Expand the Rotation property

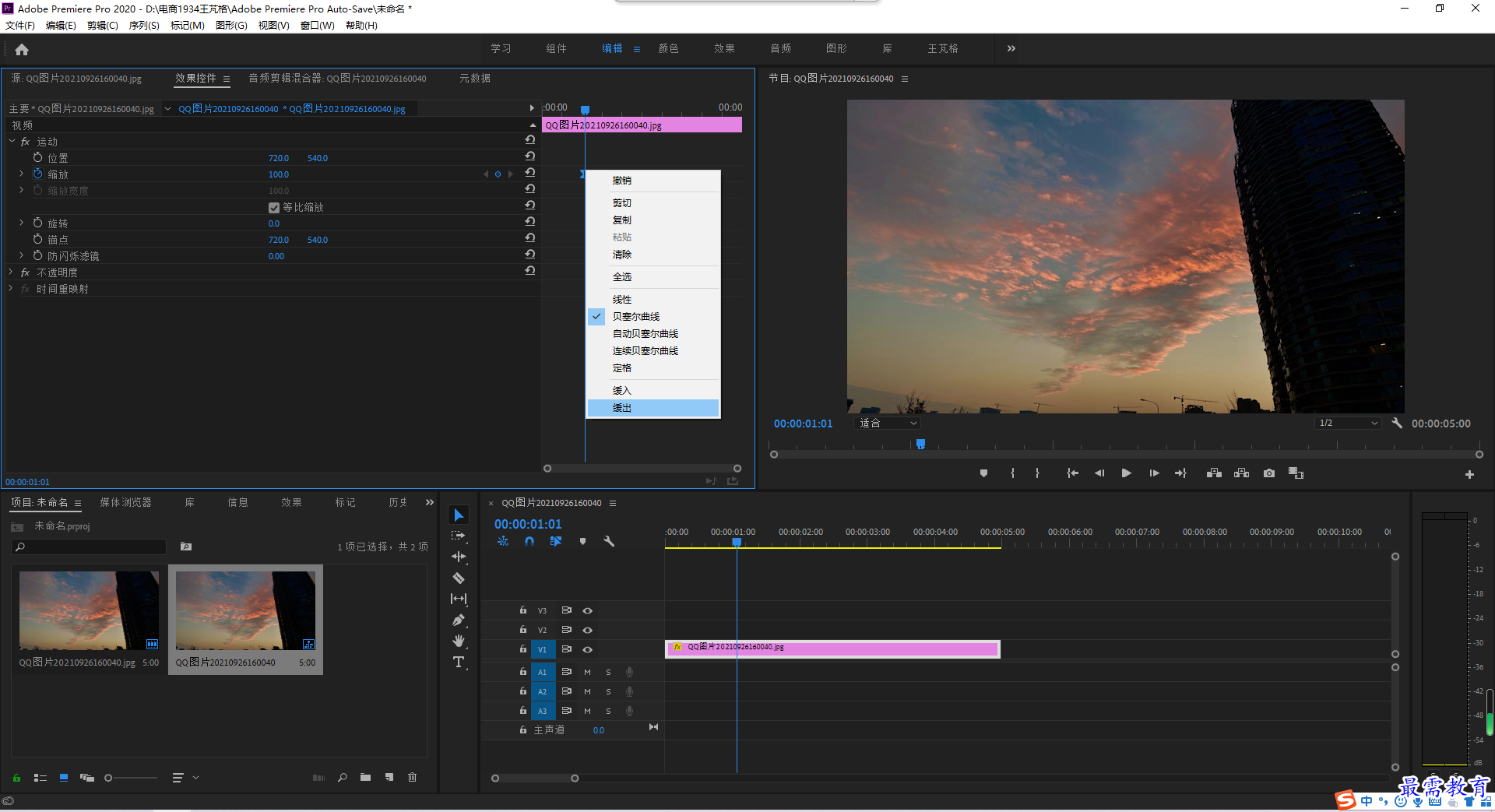coord(21,223)
